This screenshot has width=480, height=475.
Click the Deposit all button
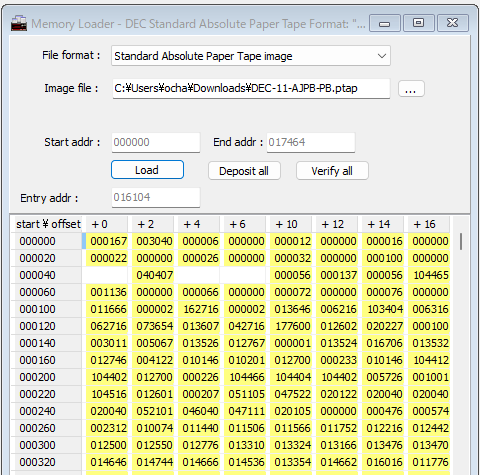pyautogui.click(x=244, y=171)
